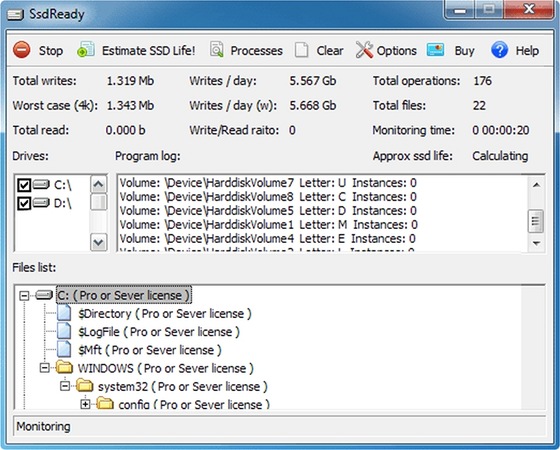The height and width of the screenshot is (450, 560).
Task: Click Drives list scroll down arrow
Action: click(99, 243)
